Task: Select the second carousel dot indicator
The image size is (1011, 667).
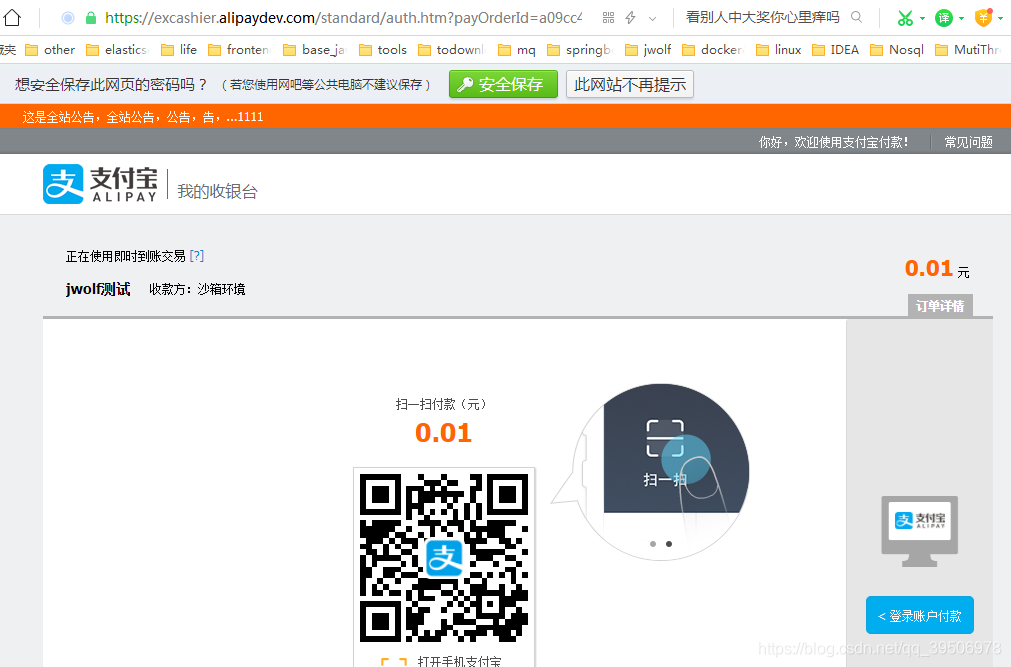Action: [669, 544]
